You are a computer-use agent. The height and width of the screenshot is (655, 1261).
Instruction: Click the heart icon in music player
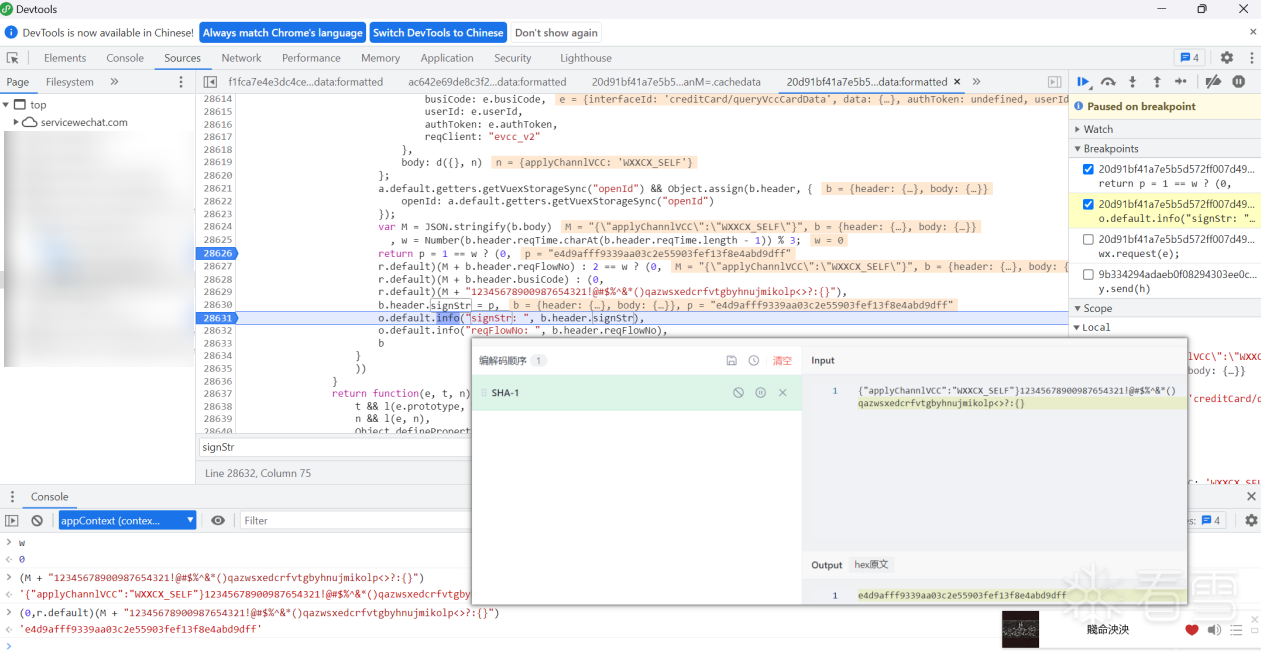point(1192,630)
